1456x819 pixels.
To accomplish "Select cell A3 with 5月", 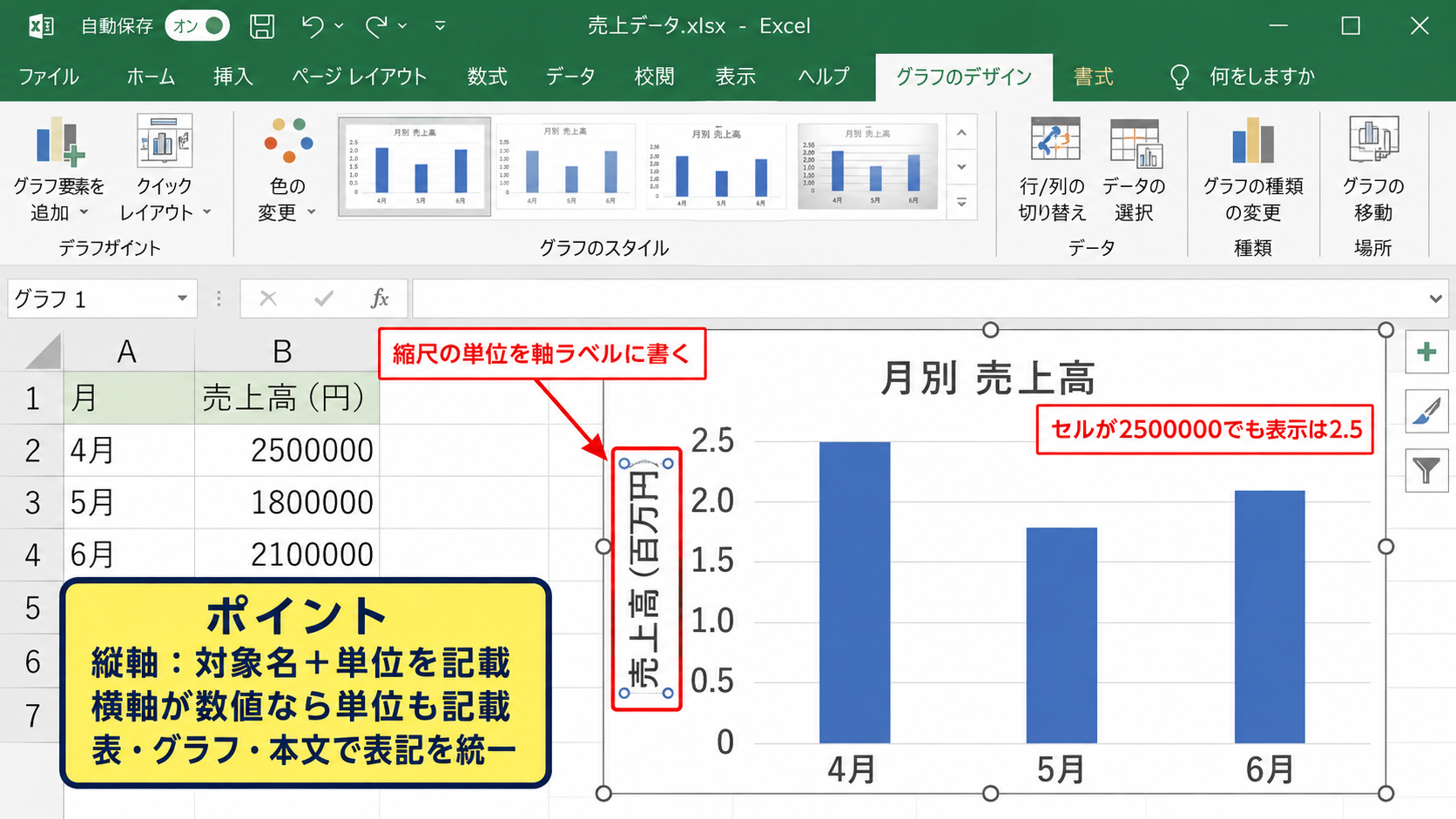I will coord(129,502).
